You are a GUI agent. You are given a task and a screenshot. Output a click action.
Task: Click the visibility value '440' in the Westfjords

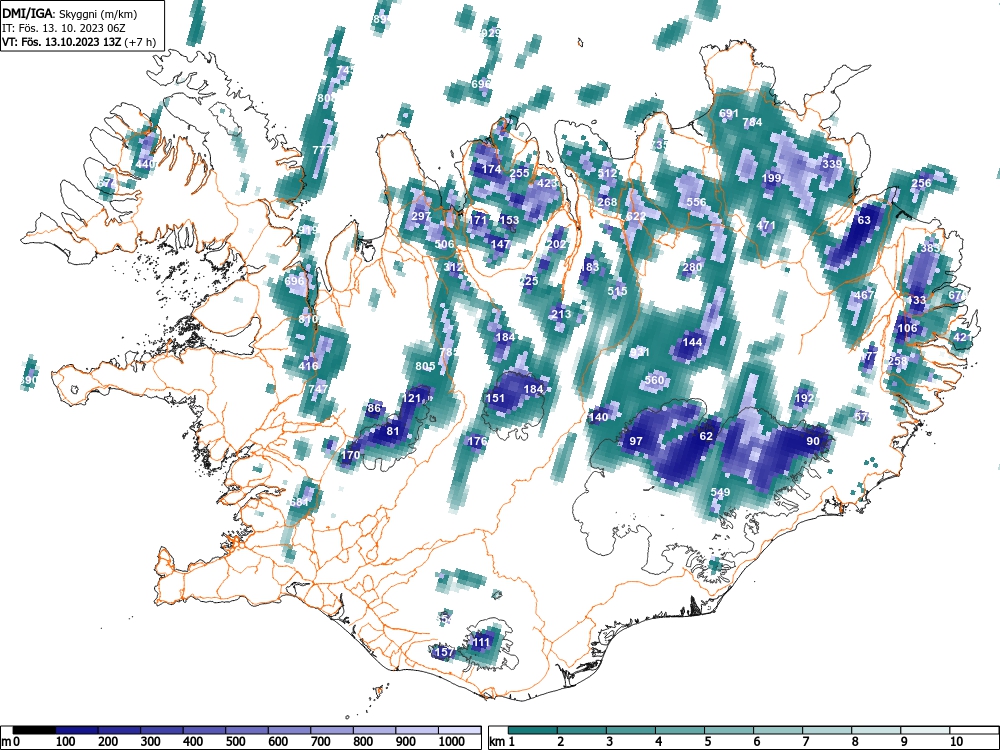point(145,164)
